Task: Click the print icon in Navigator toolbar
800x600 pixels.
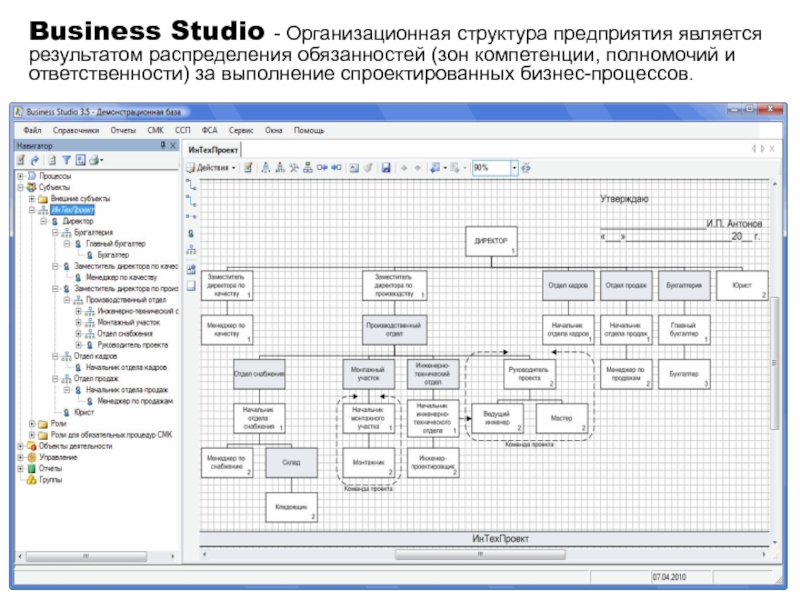Action: 95,160
